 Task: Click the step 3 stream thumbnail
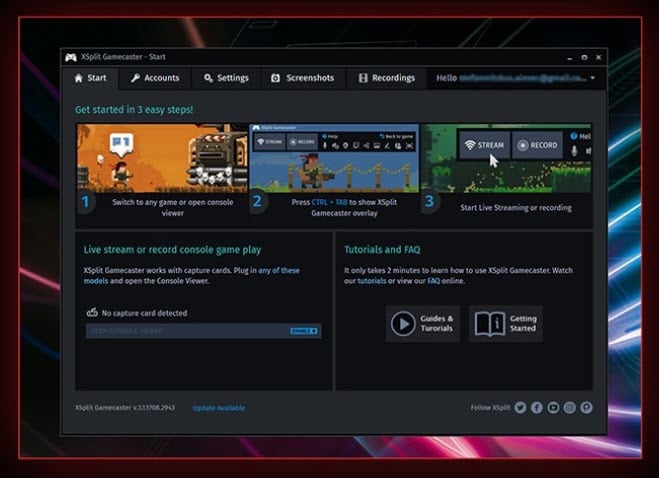tap(506, 158)
